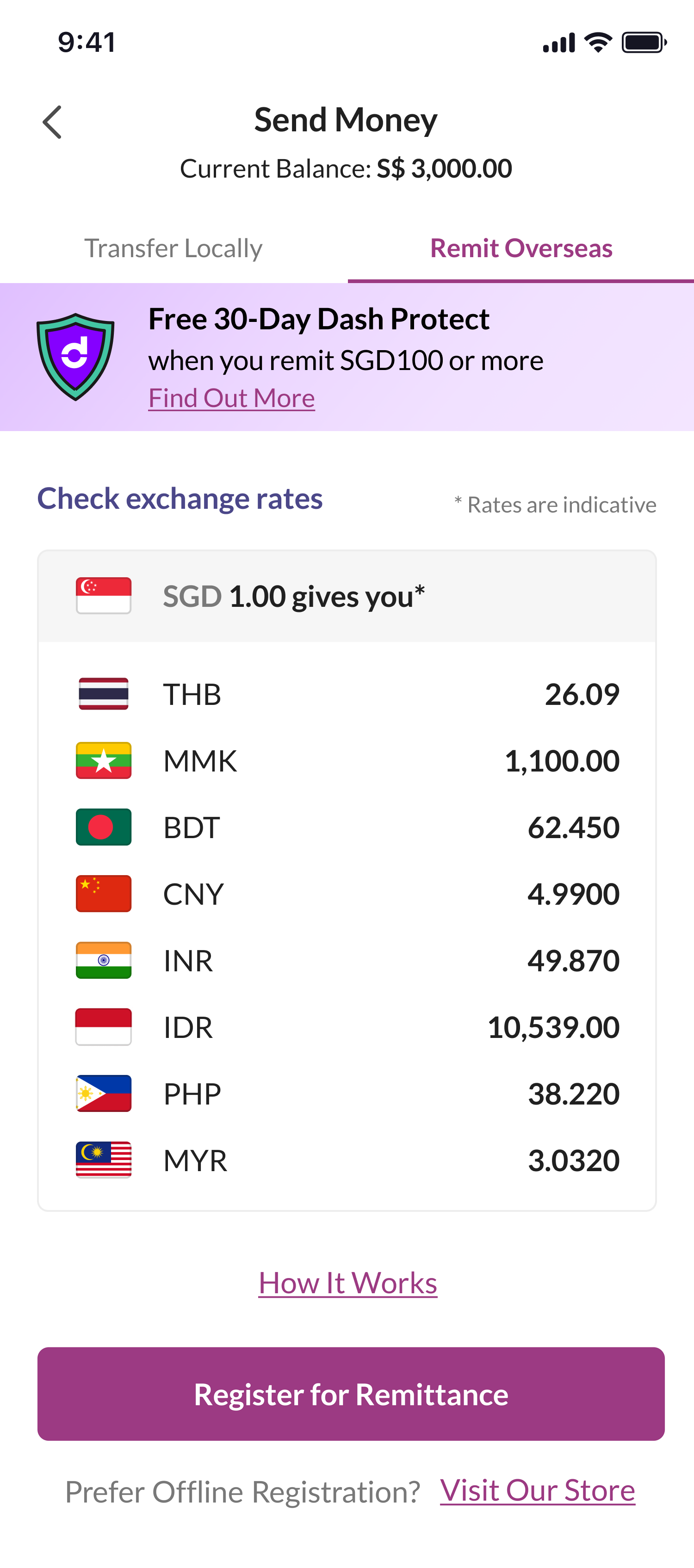Open the Find Out More link
Screen dimensions: 694x1568
[231, 398]
